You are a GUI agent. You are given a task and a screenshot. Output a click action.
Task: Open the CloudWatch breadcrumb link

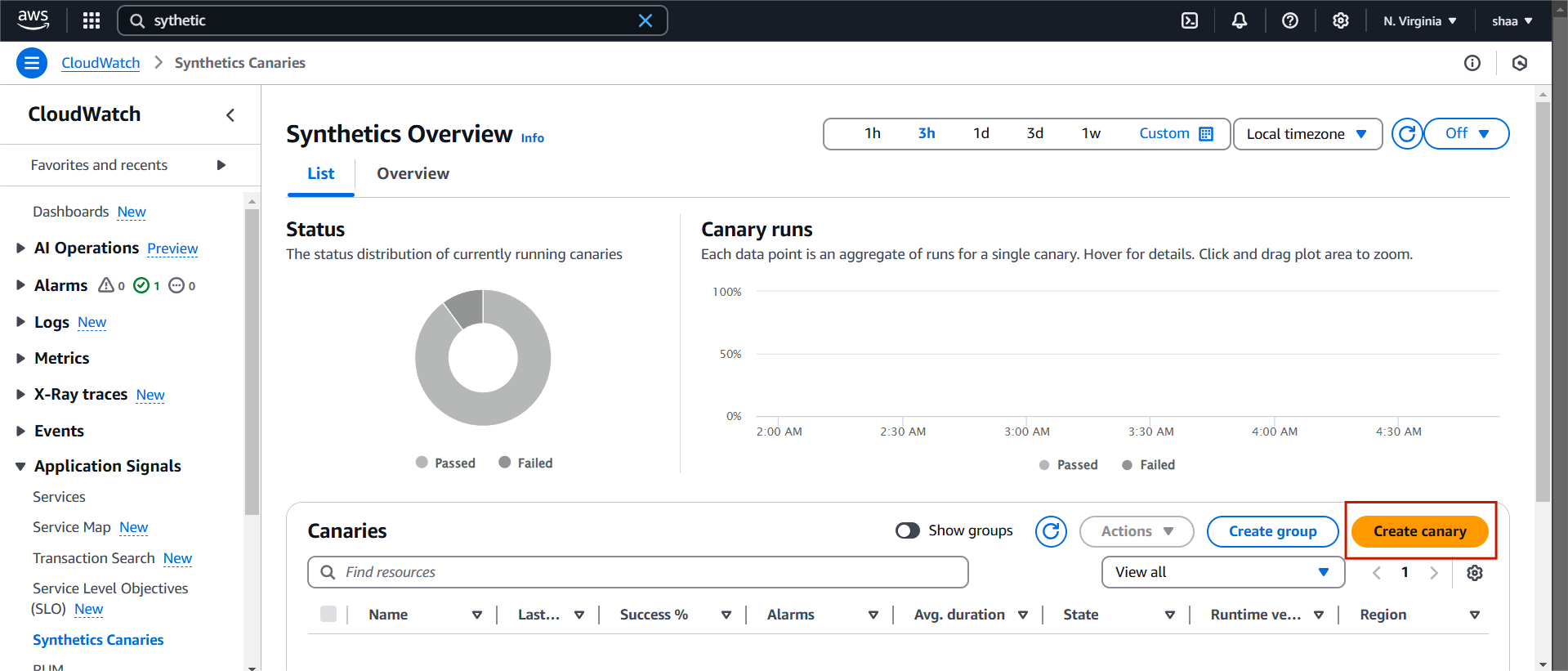point(101,63)
